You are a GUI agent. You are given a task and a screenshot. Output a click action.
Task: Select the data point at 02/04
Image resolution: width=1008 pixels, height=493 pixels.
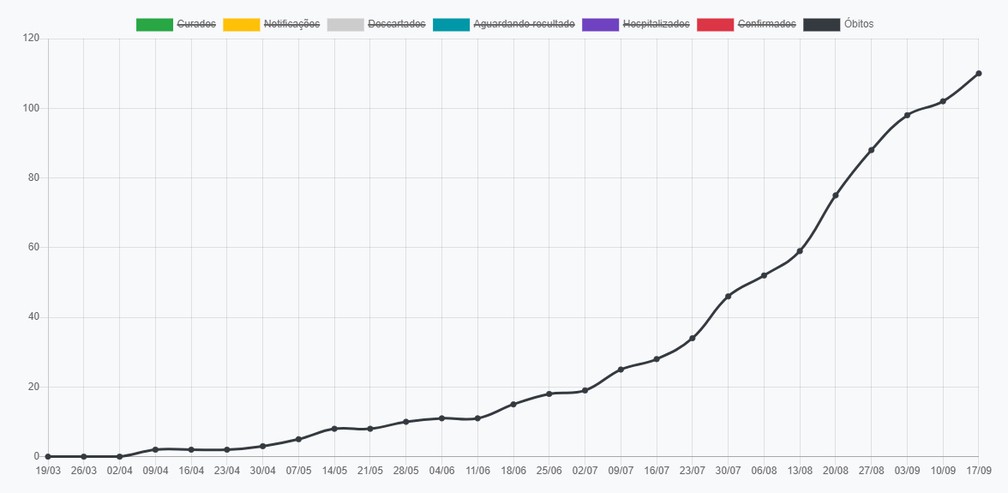coord(120,456)
